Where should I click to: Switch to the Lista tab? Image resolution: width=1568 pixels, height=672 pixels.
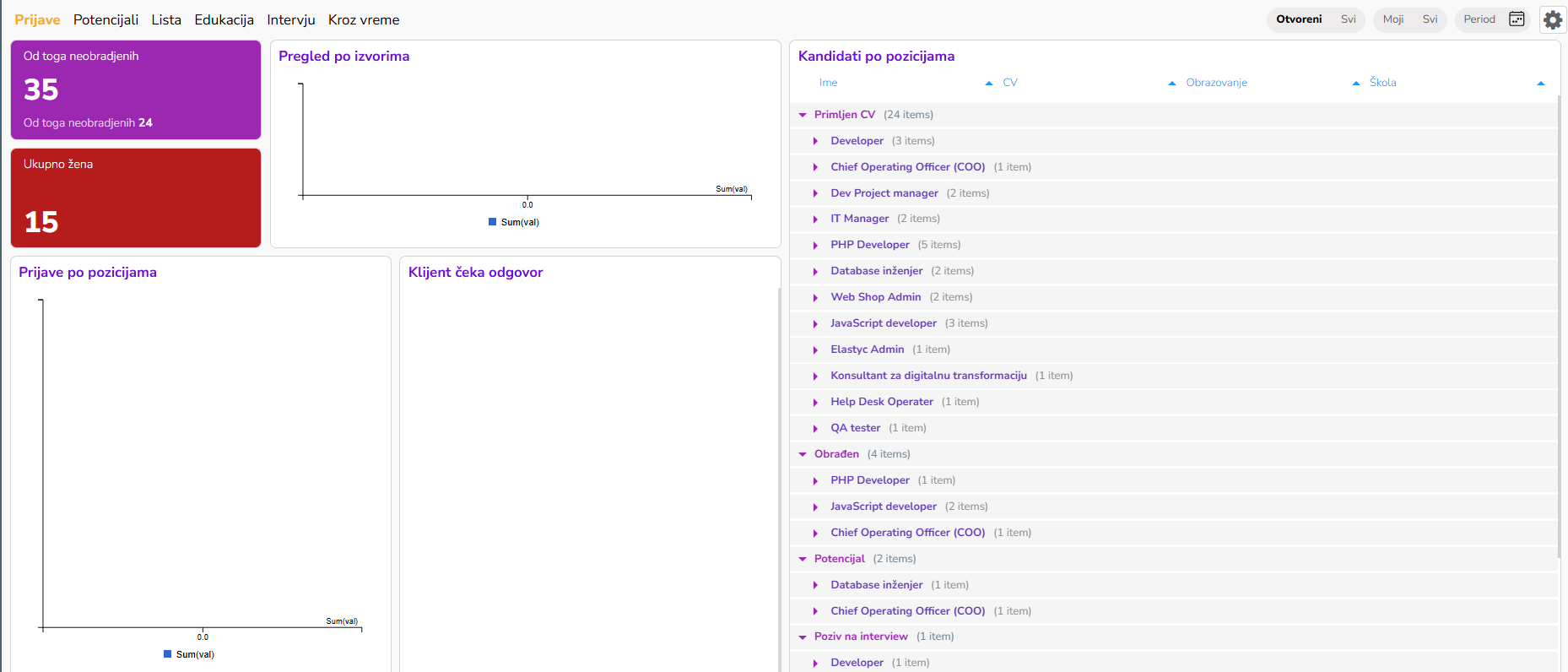166,19
